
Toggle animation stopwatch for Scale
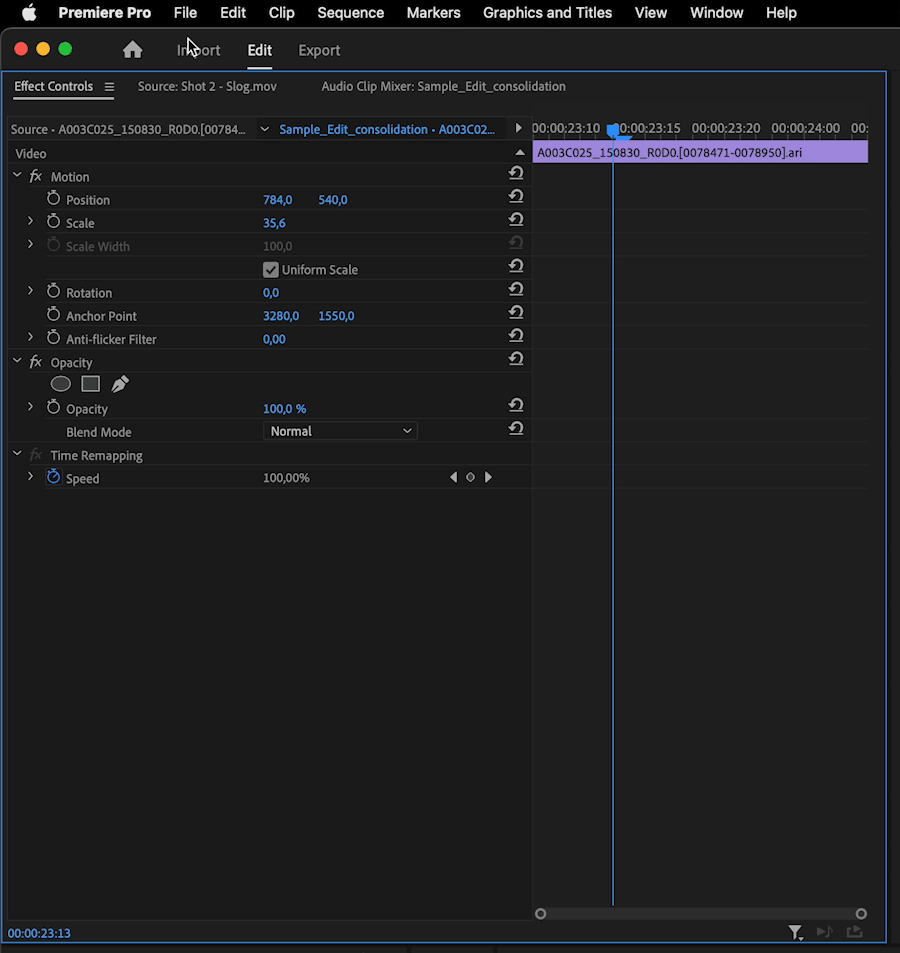pyautogui.click(x=53, y=222)
